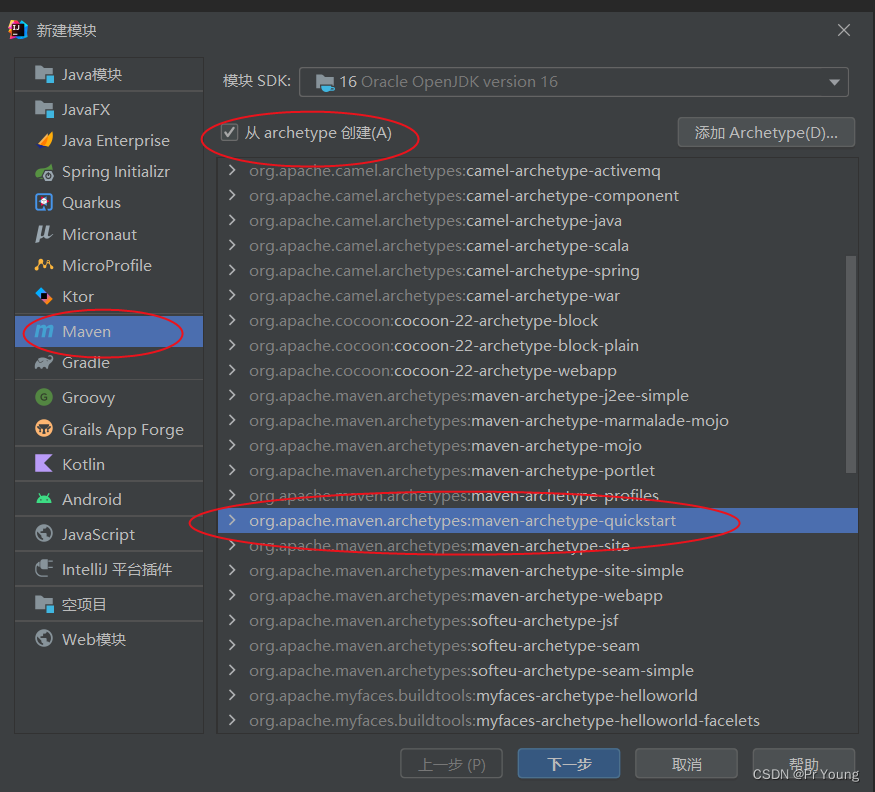Expand maven-archetype-webapp node
The height and width of the screenshot is (792, 875).
232,596
